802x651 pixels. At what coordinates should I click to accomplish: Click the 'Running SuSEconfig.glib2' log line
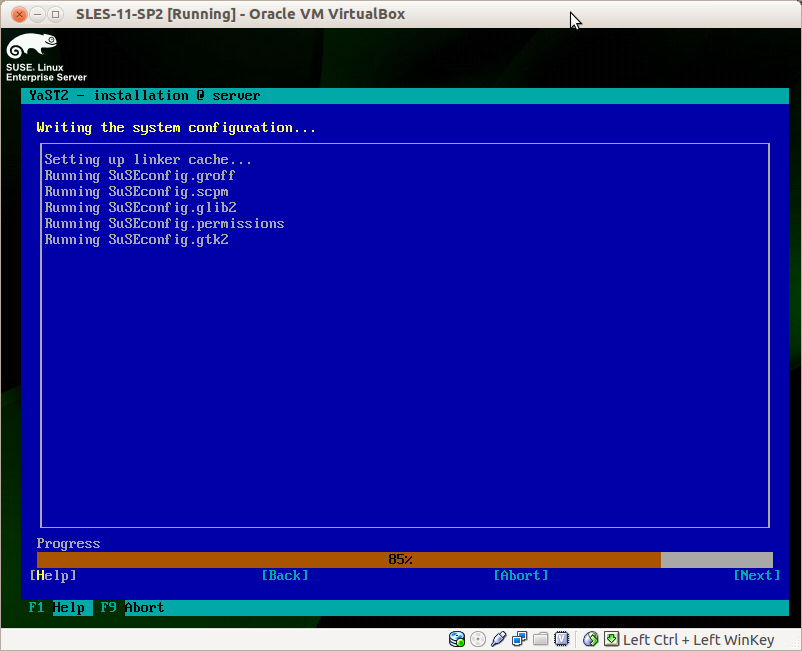(x=141, y=208)
